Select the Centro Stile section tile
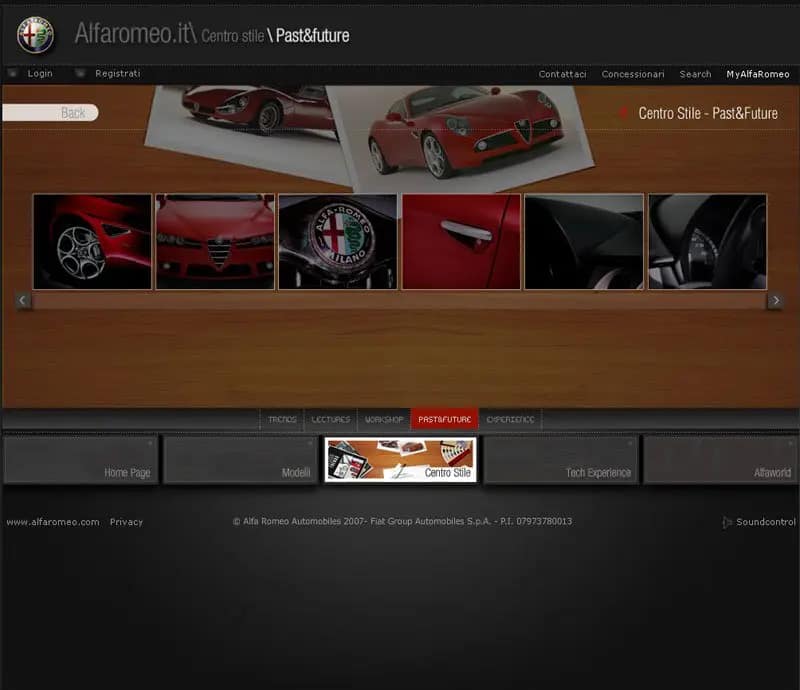Image resolution: width=800 pixels, height=690 pixels. [401, 459]
